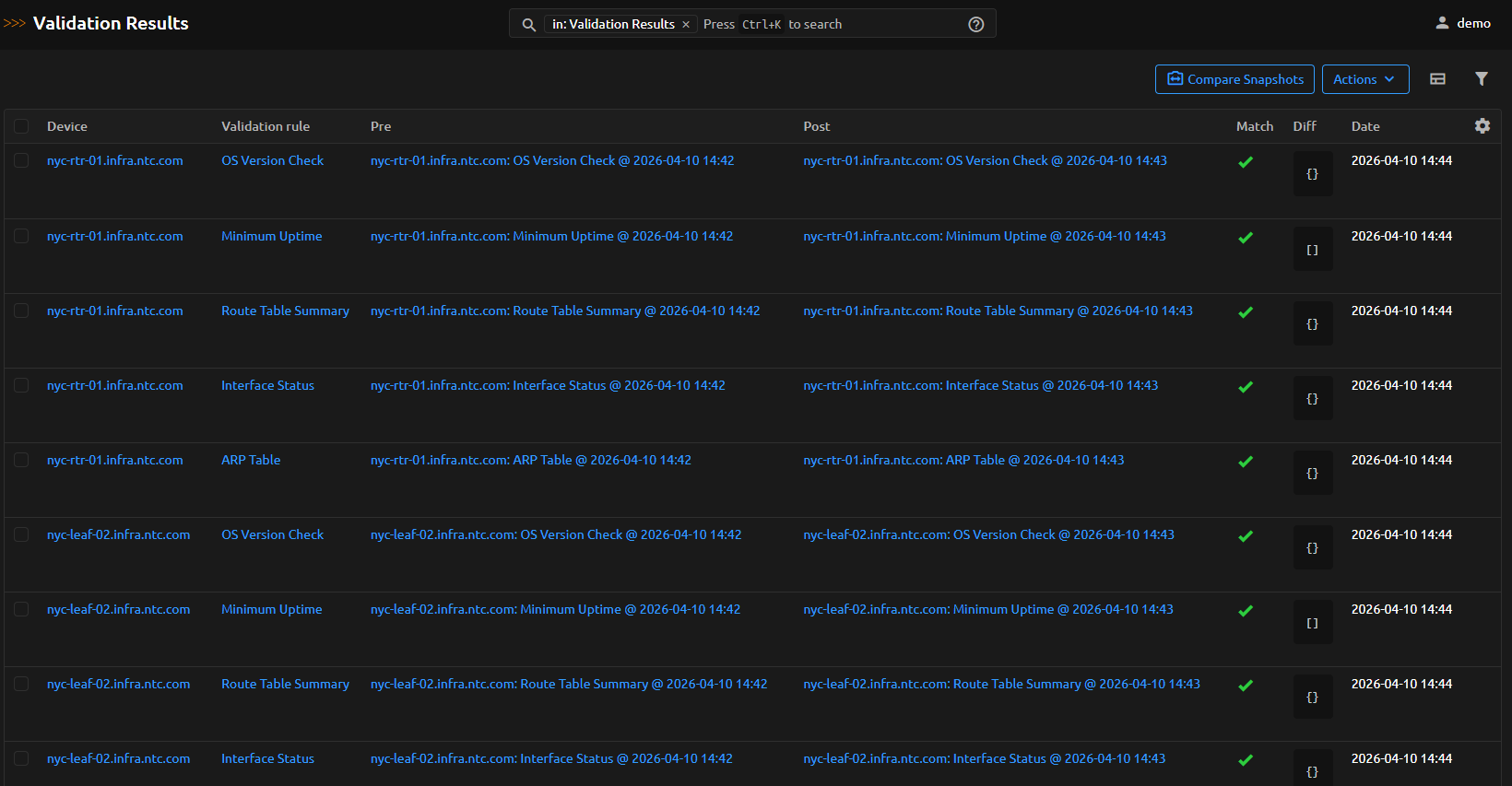Open nyc-rtr-01 Interface Status rule link

tap(267, 385)
